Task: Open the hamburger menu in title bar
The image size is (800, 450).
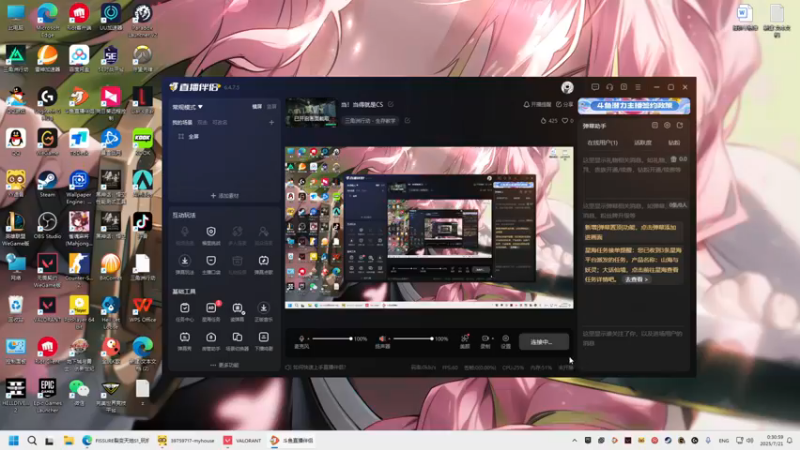Action: [638, 87]
